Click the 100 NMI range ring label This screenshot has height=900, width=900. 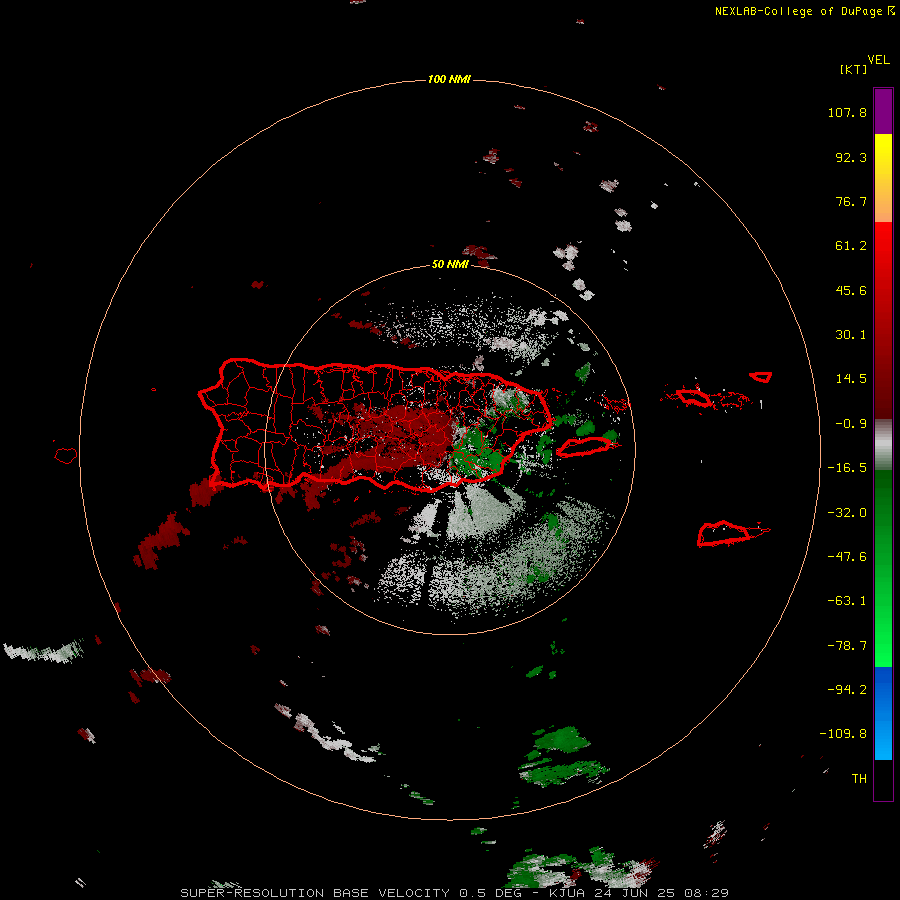tap(449, 79)
